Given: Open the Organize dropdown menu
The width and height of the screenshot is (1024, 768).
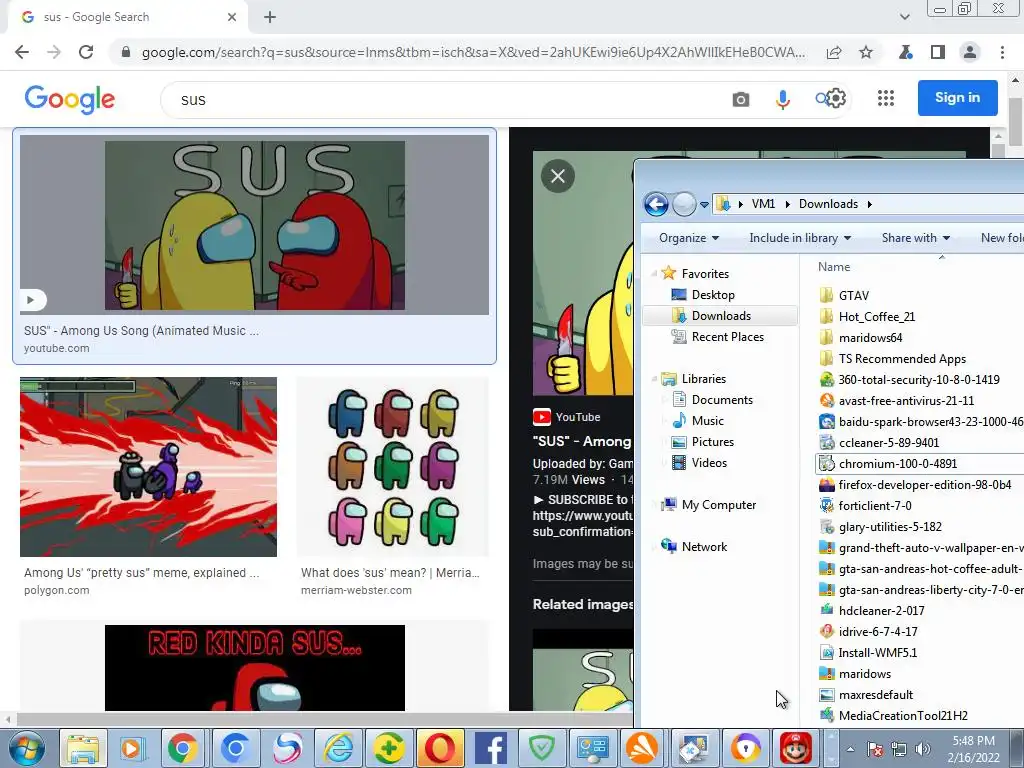Looking at the screenshot, I should (x=688, y=238).
